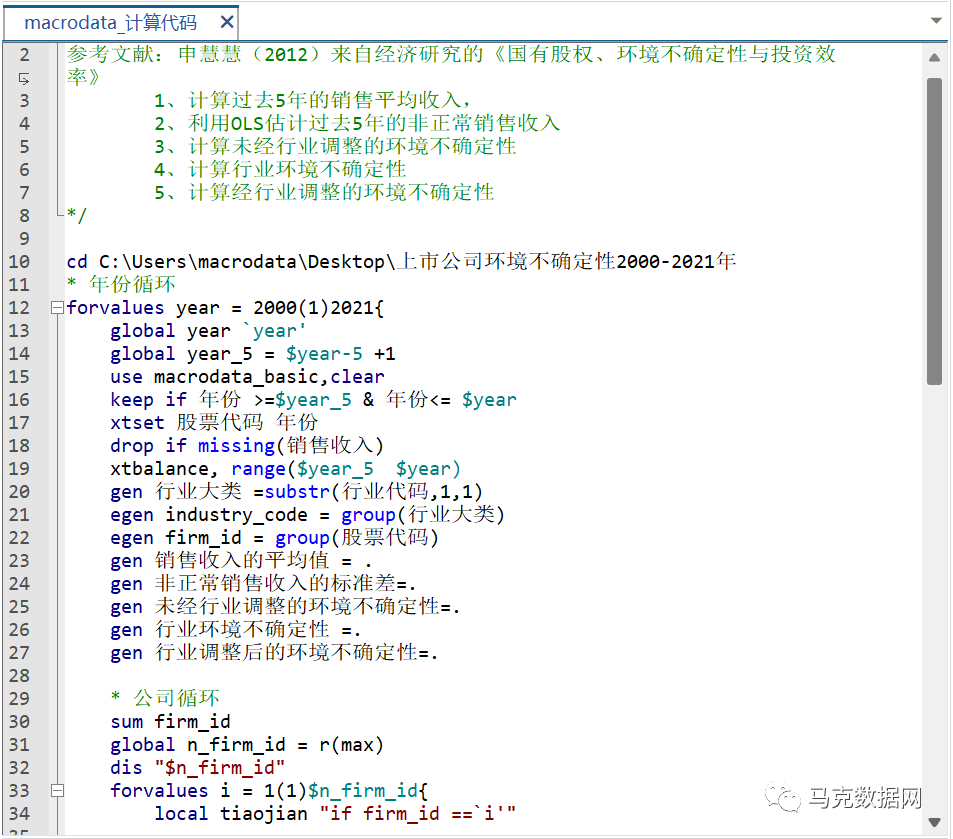Click the line wrap indicator icon

[24, 78]
